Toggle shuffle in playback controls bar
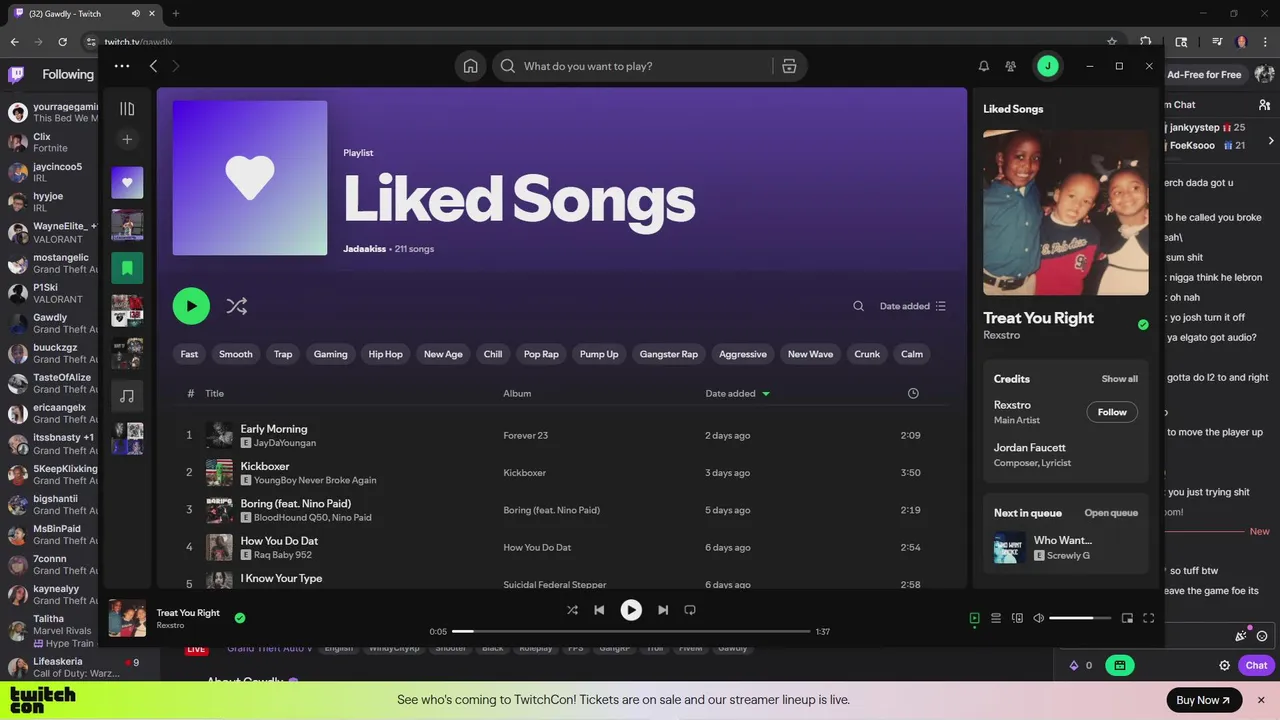Viewport: 1280px width, 720px height. [x=572, y=610]
